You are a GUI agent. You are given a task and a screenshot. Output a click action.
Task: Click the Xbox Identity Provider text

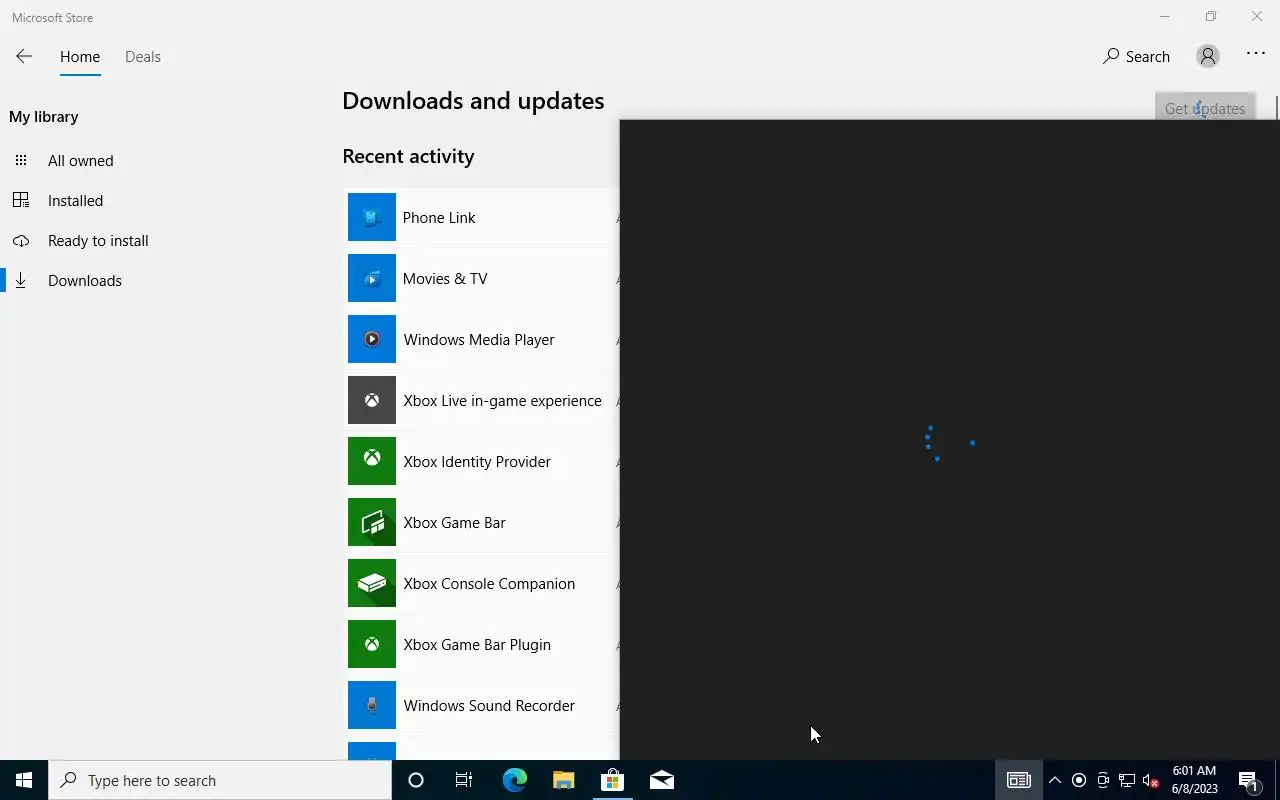pyautogui.click(x=477, y=461)
